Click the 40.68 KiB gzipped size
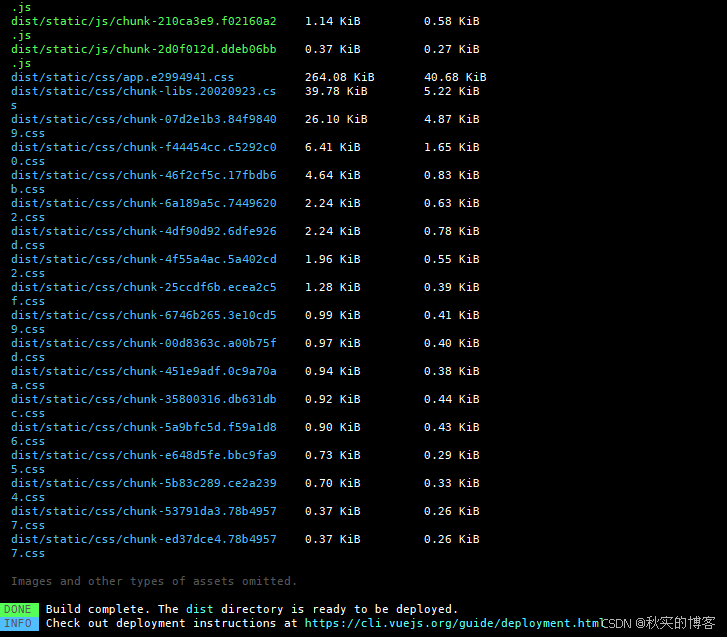Viewport: 727px width, 637px height. point(455,77)
